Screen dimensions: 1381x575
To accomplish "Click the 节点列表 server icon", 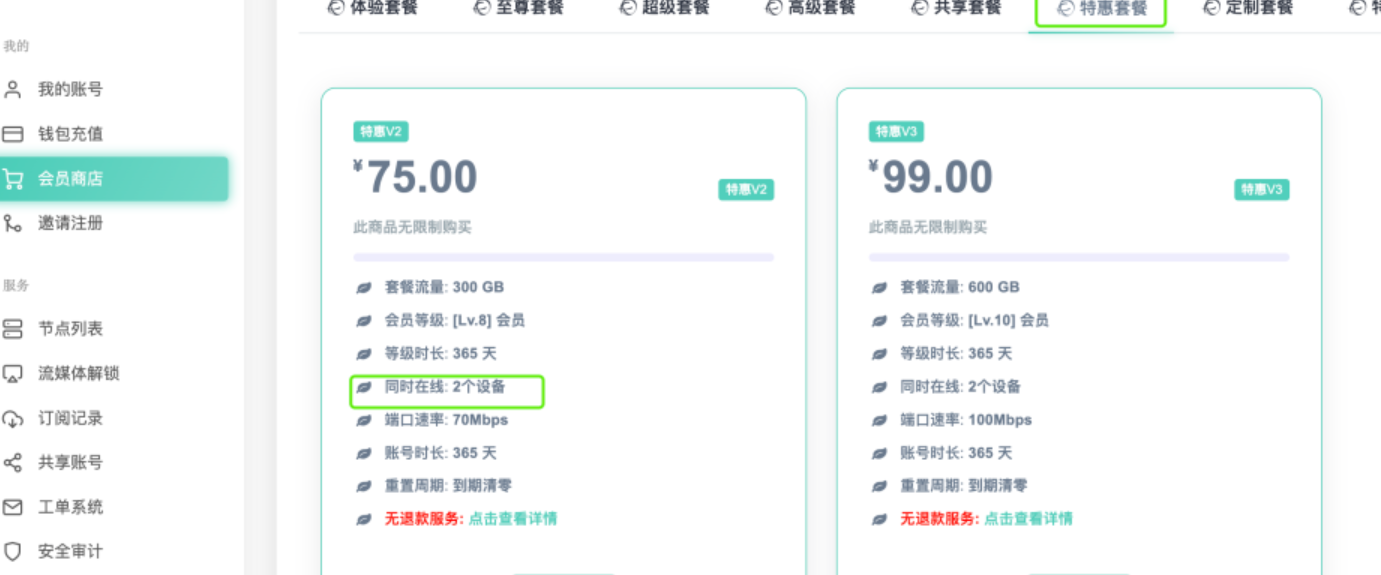I will pos(13,329).
